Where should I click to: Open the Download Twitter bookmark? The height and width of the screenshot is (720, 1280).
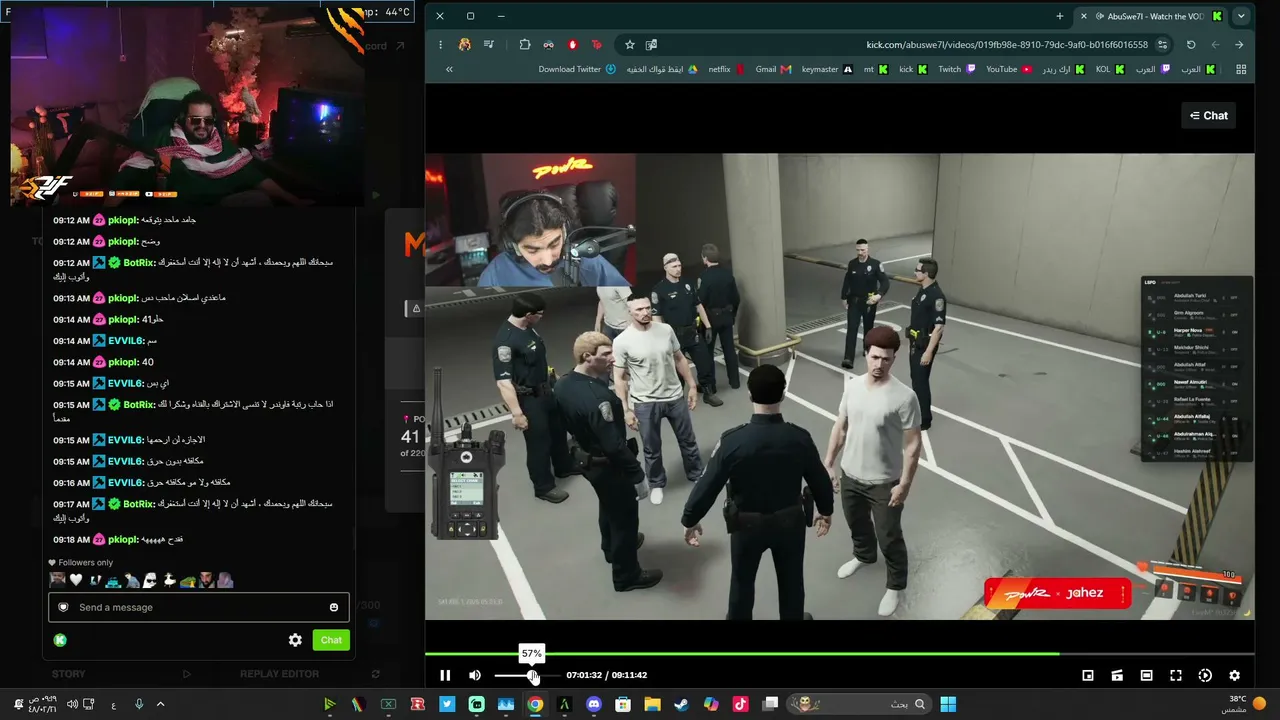point(577,69)
